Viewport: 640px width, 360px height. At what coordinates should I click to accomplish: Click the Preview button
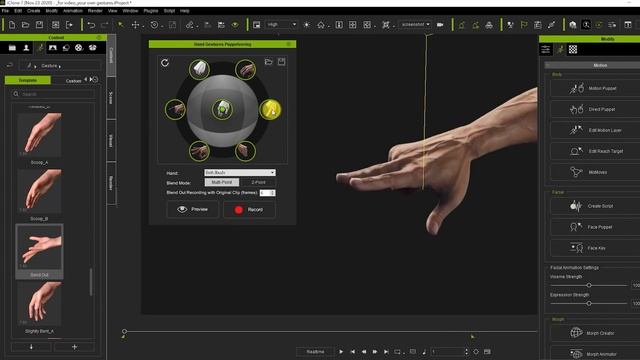[192, 209]
